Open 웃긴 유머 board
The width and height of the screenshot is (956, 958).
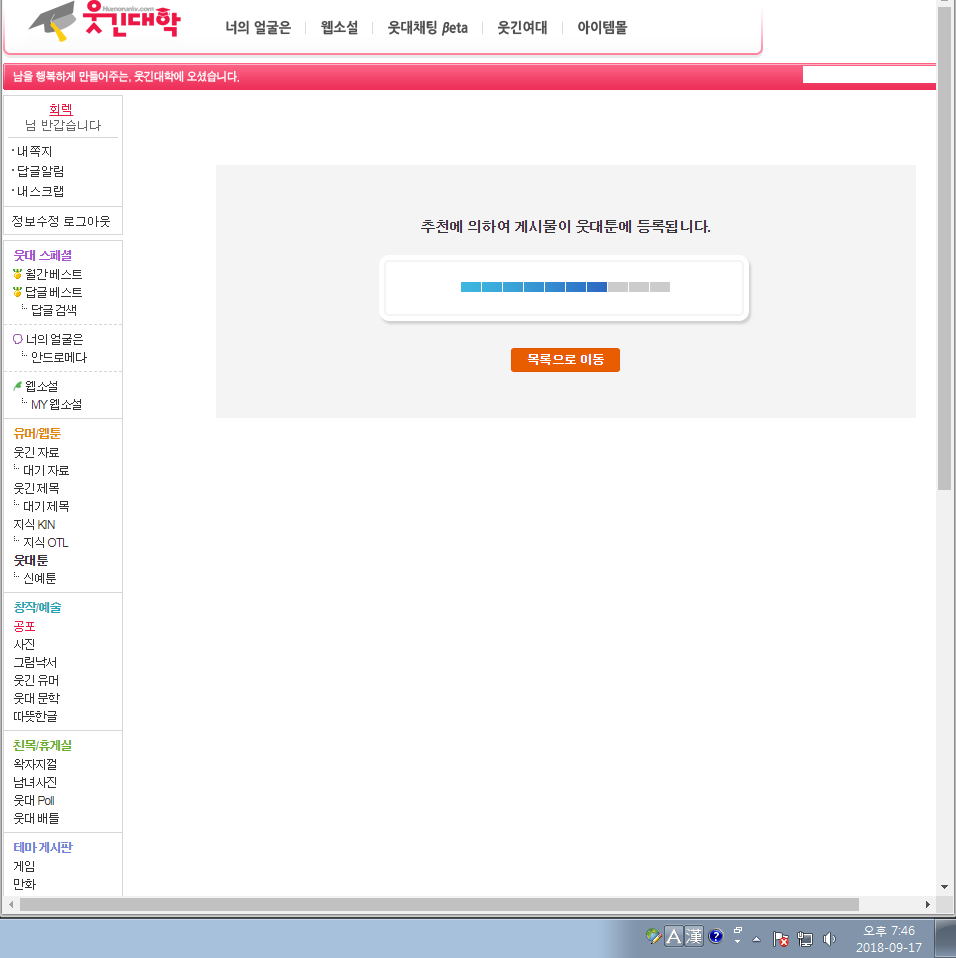pyautogui.click(x=36, y=680)
